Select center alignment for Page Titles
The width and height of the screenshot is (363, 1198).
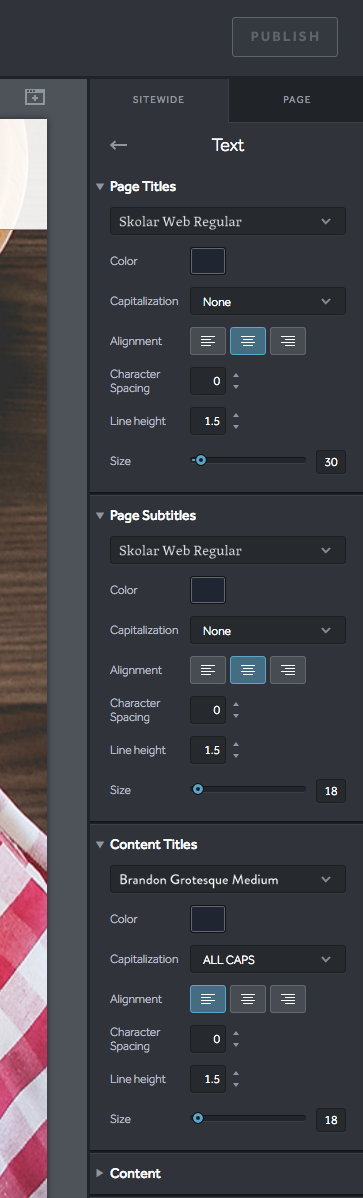pyautogui.click(x=248, y=341)
